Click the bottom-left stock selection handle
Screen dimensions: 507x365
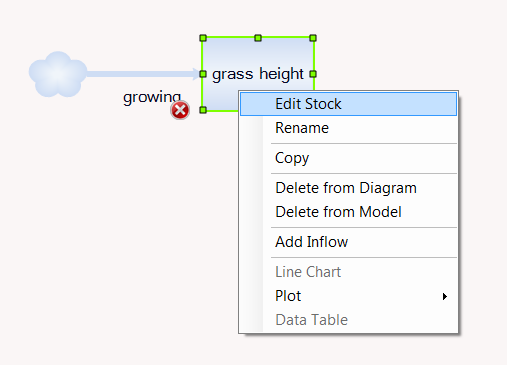tap(203, 110)
